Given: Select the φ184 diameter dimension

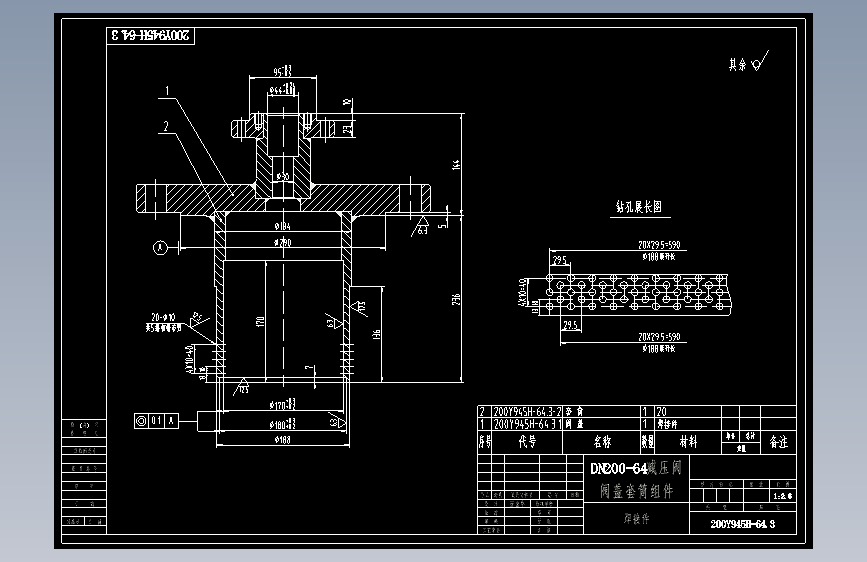Looking at the screenshot, I should (x=283, y=226).
